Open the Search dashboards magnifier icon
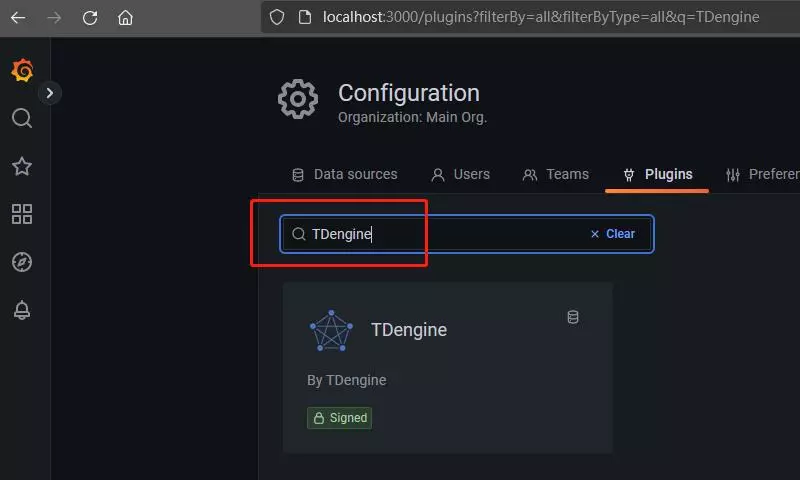The height and width of the screenshot is (480, 800). pos(22,119)
